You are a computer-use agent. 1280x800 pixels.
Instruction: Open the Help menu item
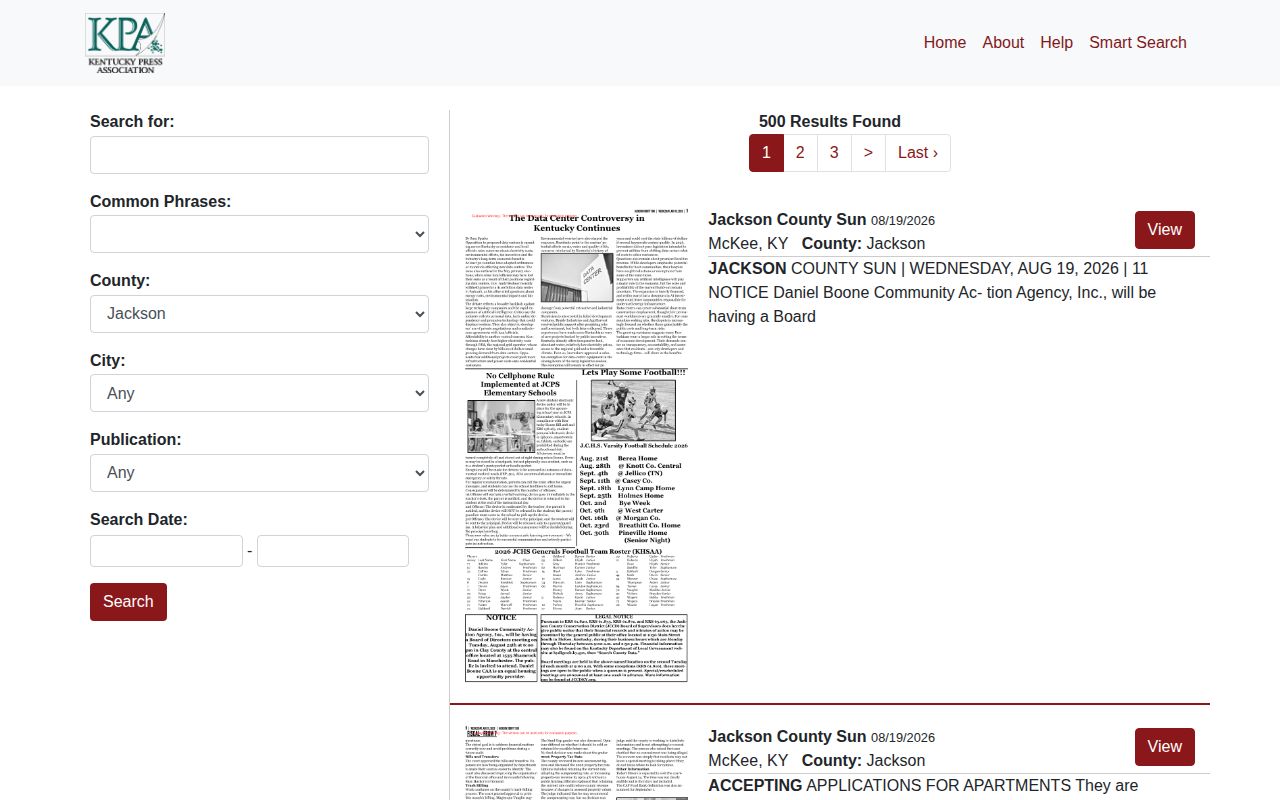click(x=1056, y=42)
